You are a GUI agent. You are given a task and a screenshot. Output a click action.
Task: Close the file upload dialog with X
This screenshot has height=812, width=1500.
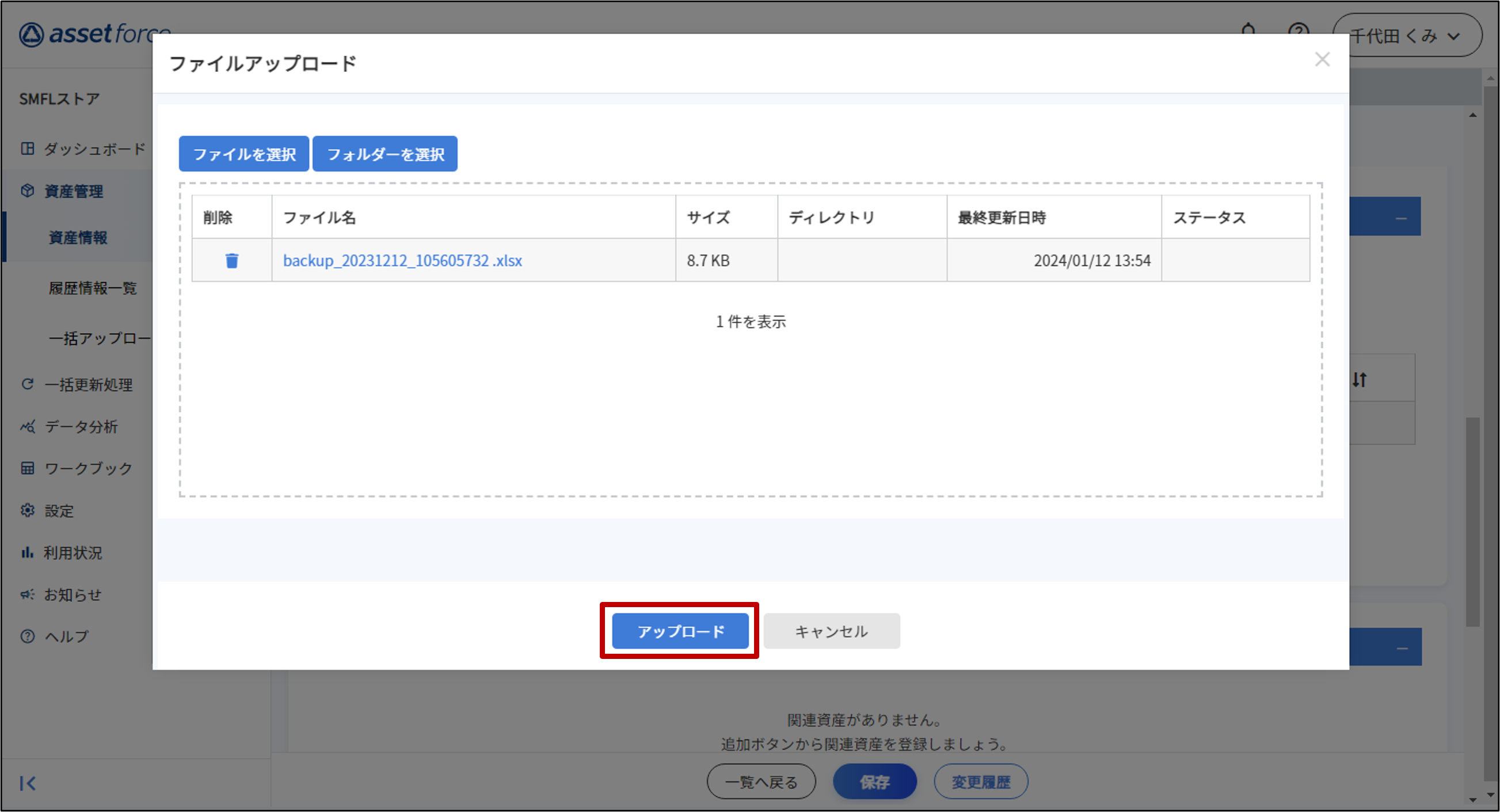(1322, 59)
